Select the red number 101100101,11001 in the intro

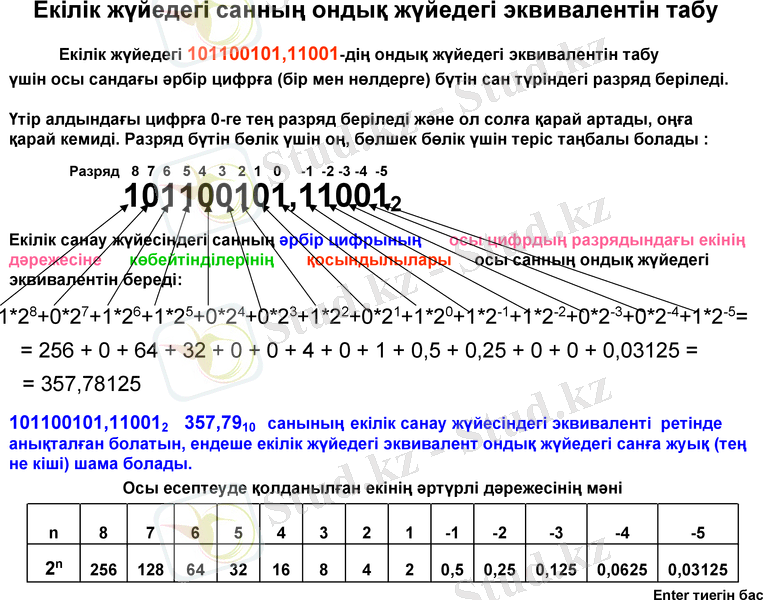point(263,54)
